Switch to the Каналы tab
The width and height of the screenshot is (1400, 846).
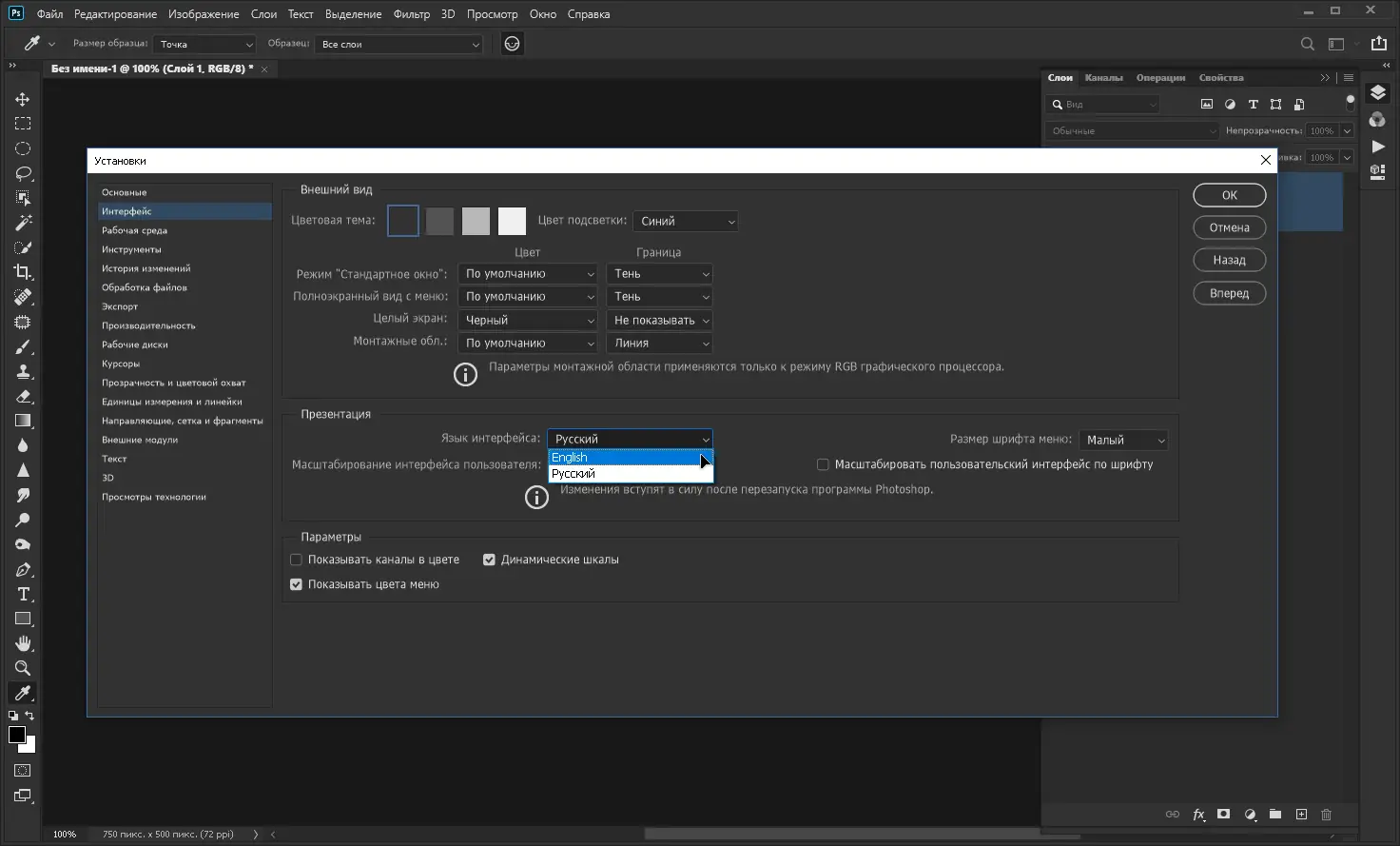[x=1103, y=77]
